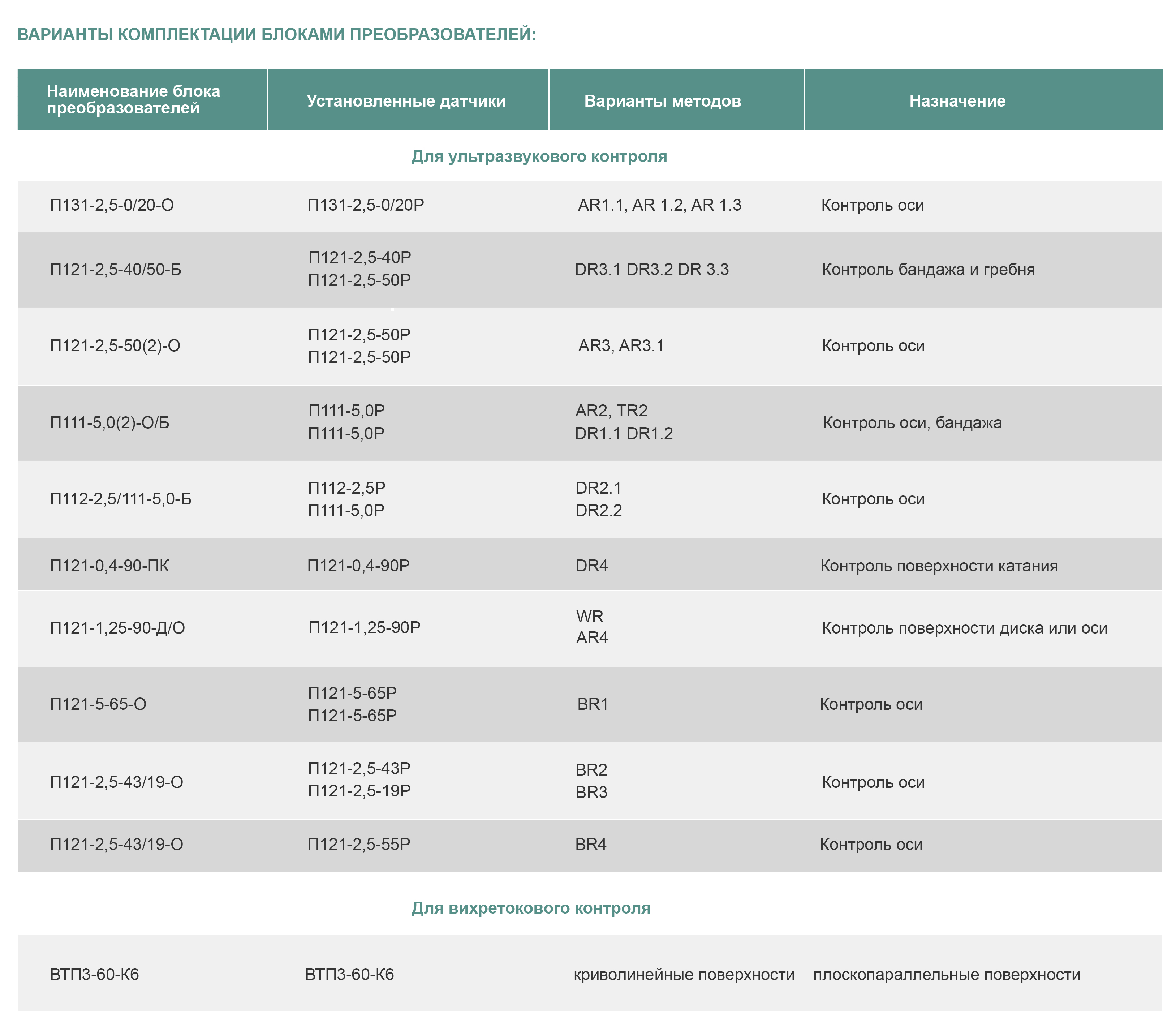Viewport: 1176px width, 1022px height.
Task: Click the section title Для вихретокового контроля
Action: click(x=531, y=908)
